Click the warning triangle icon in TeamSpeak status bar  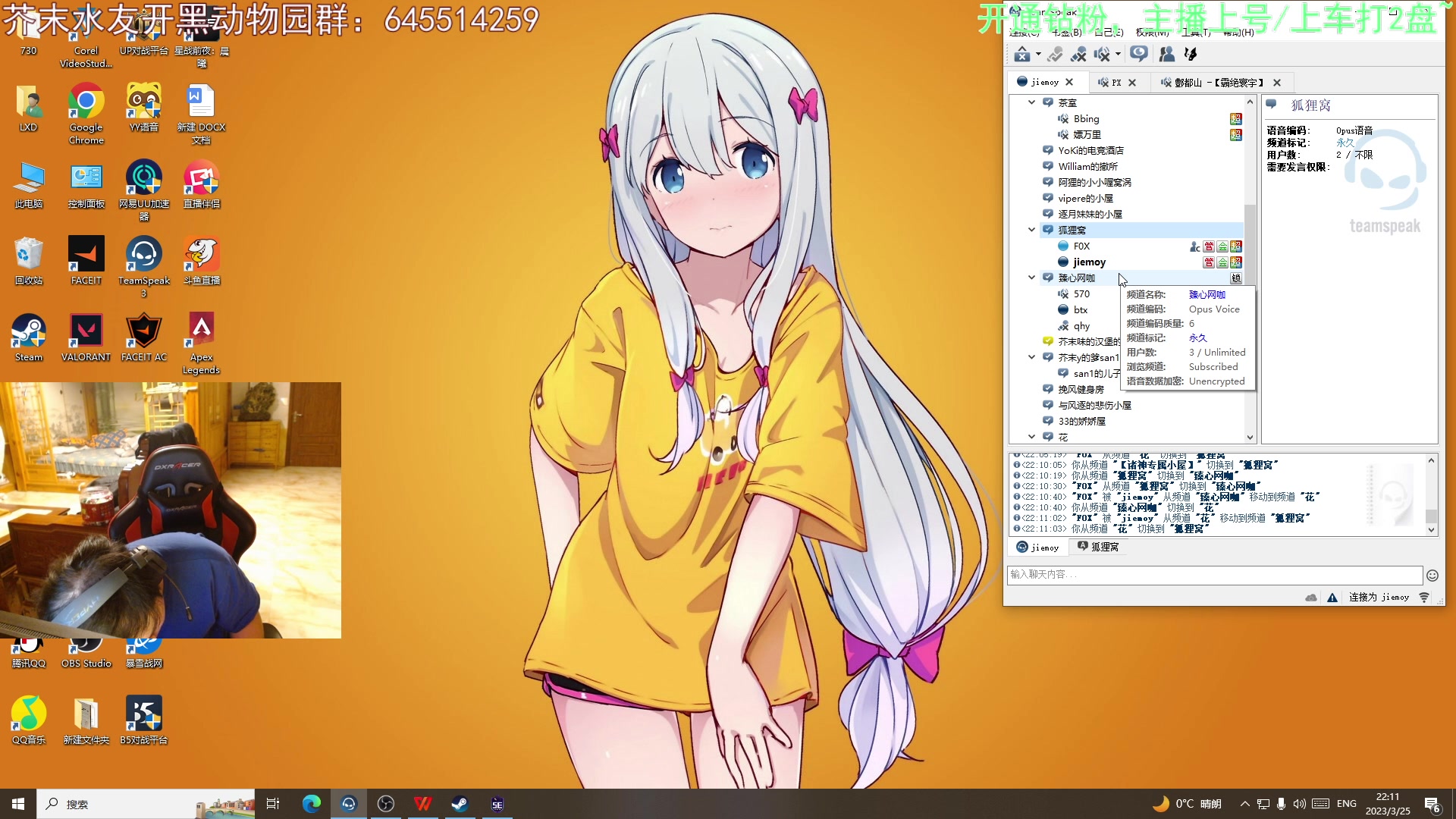pyautogui.click(x=1332, y=598)
